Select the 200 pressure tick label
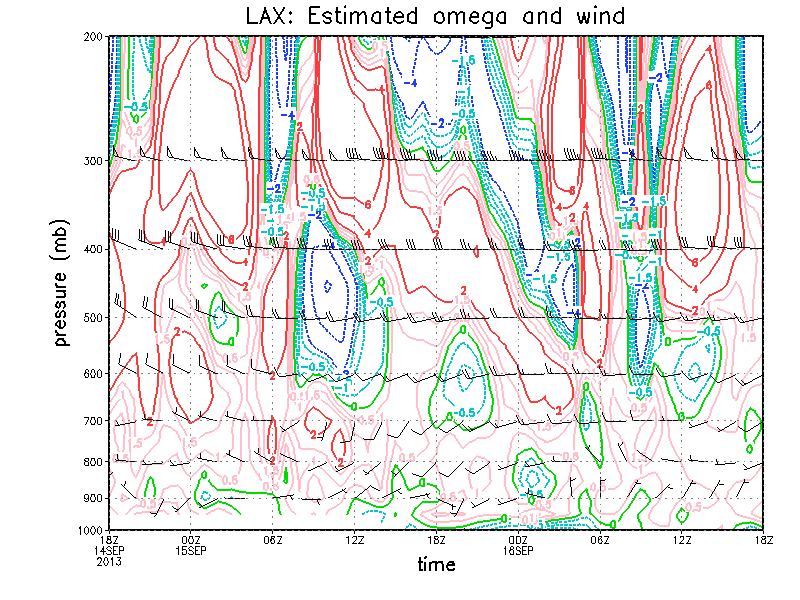 (92, 37)
